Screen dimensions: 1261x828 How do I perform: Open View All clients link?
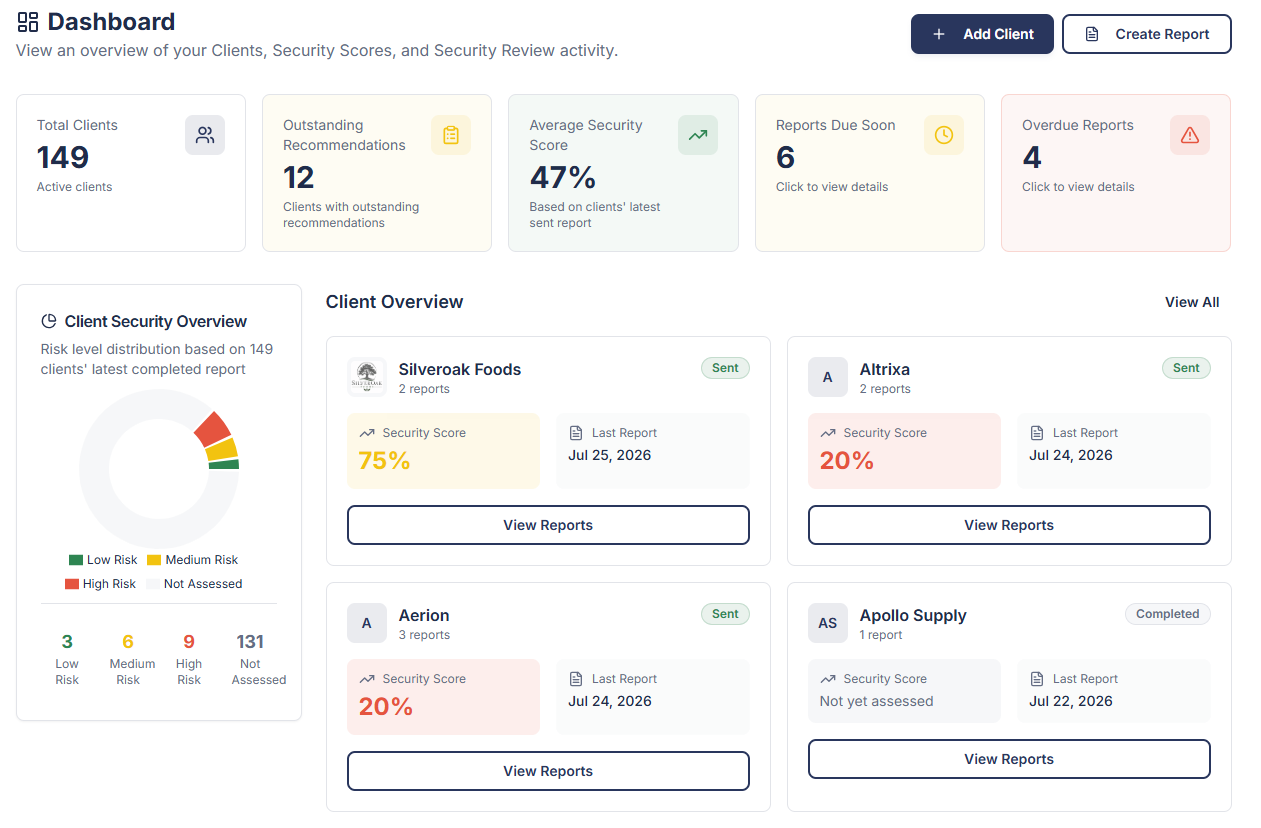tap(1192, 302)
